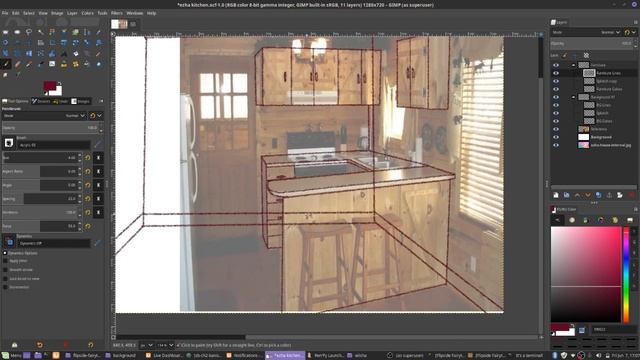Image resolution: width=640 pixels, height=360 pixels.
Task: Create a new layer group
Action: [567, 195]
